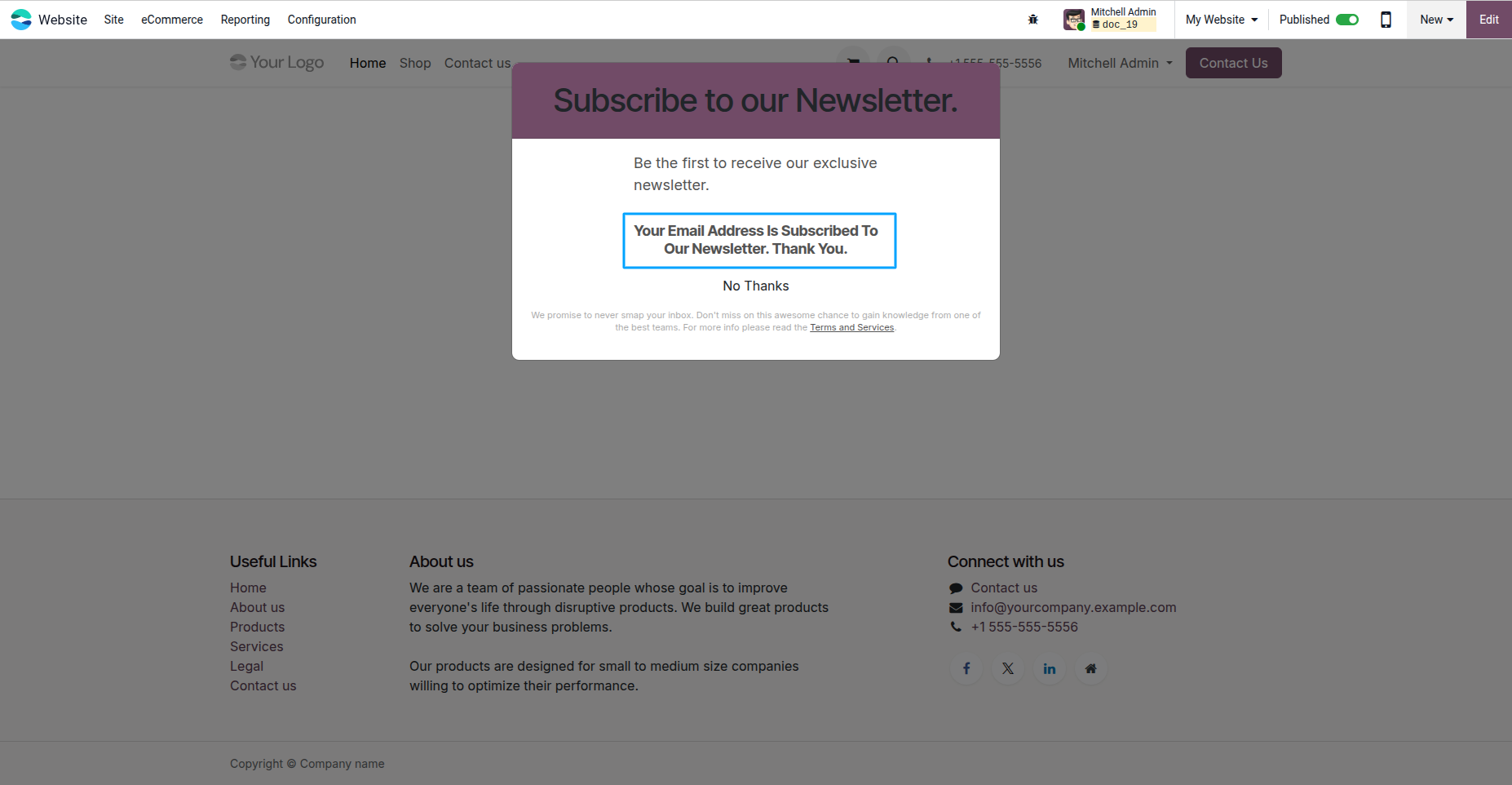The height and width of the screenshot is (785, 1512).
Task: Open Contact us in the header navigation
Action: [477, 63]
